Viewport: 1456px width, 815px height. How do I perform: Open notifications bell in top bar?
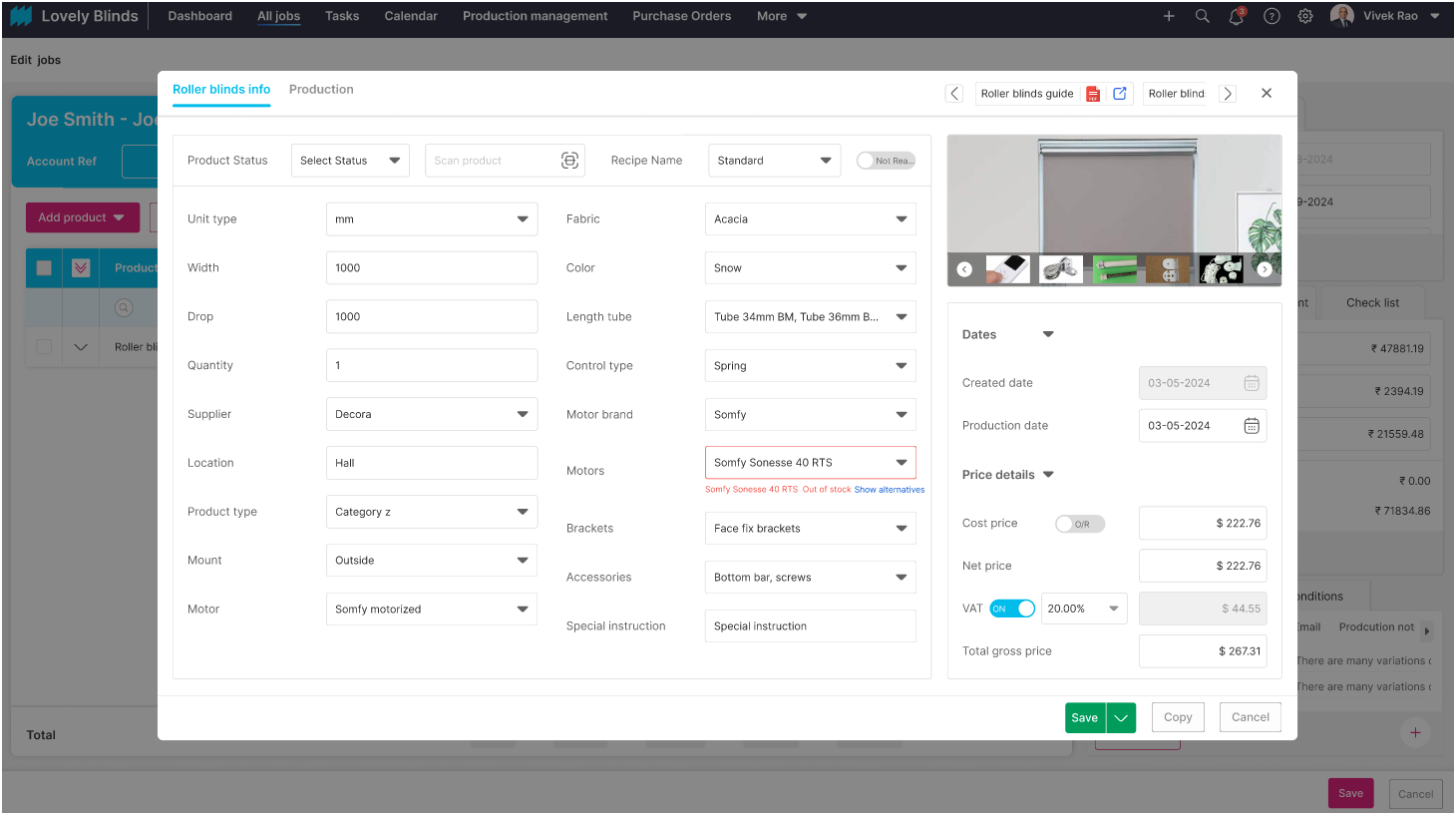[1236, 17]
